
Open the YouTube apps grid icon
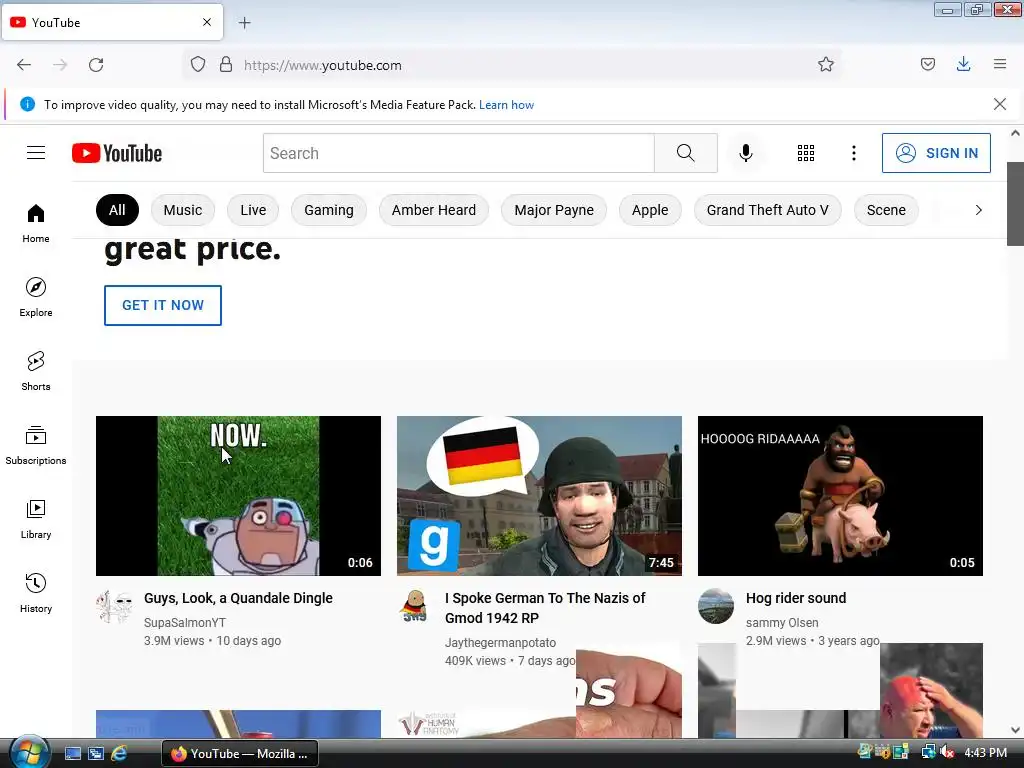tap(806, 153)
